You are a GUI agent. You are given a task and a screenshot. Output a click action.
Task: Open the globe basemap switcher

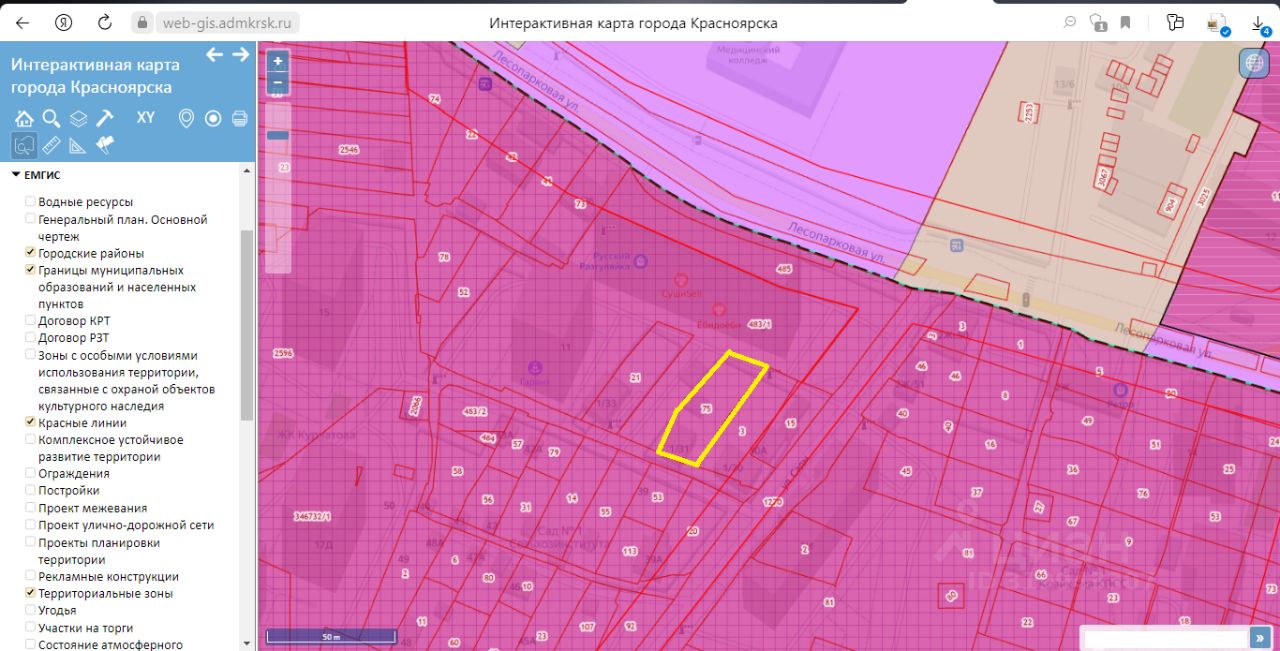(x=1253, y=63)
